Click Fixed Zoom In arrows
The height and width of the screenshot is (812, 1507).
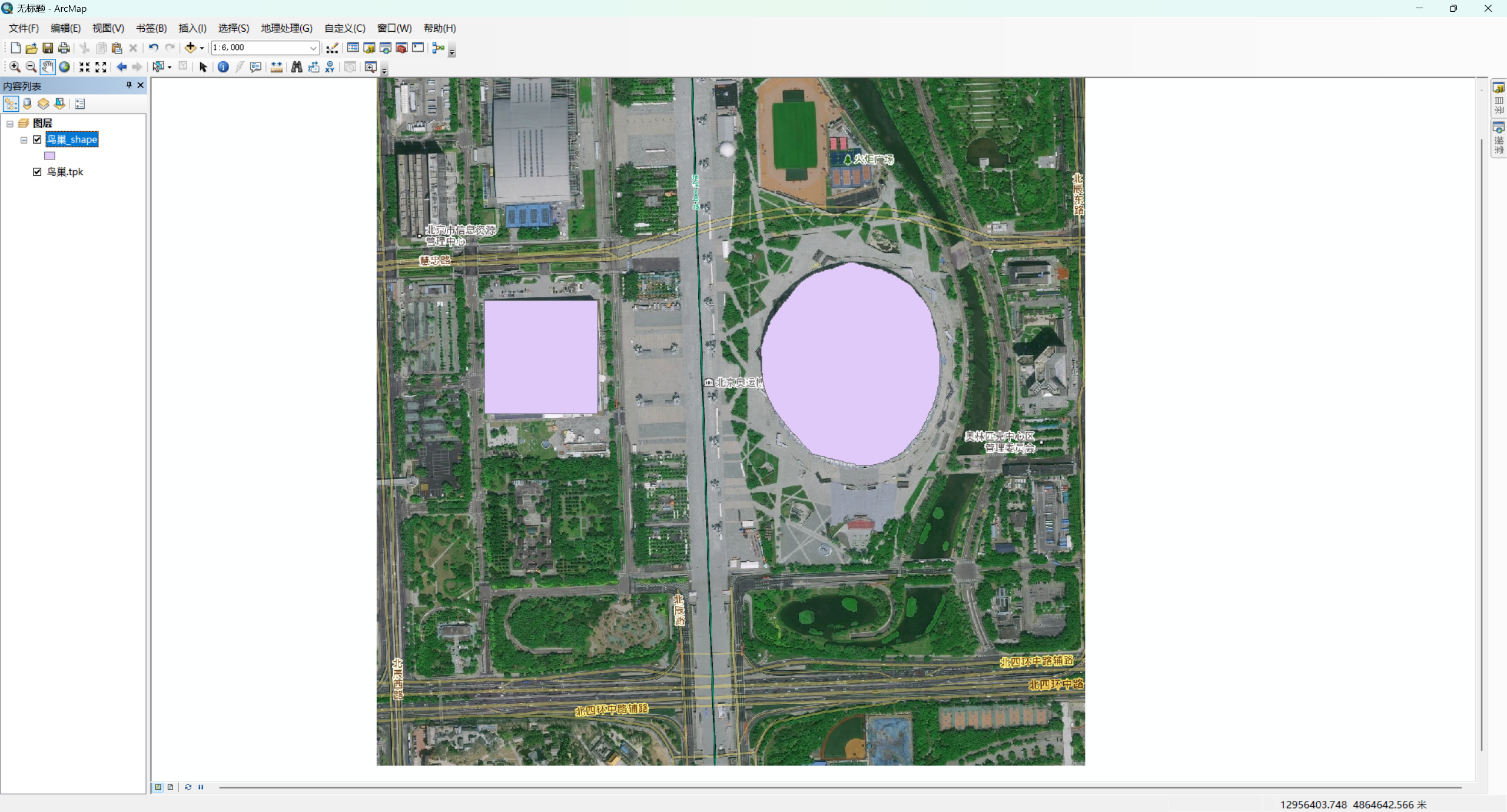[x=85, y=67]
